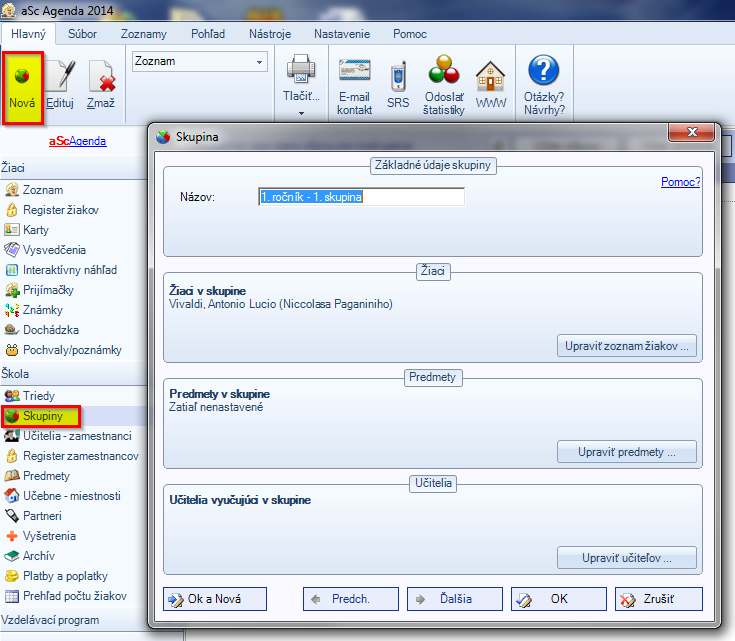Go to previous group with Predch.
735x641 pixels.
(x=351, y=599)
